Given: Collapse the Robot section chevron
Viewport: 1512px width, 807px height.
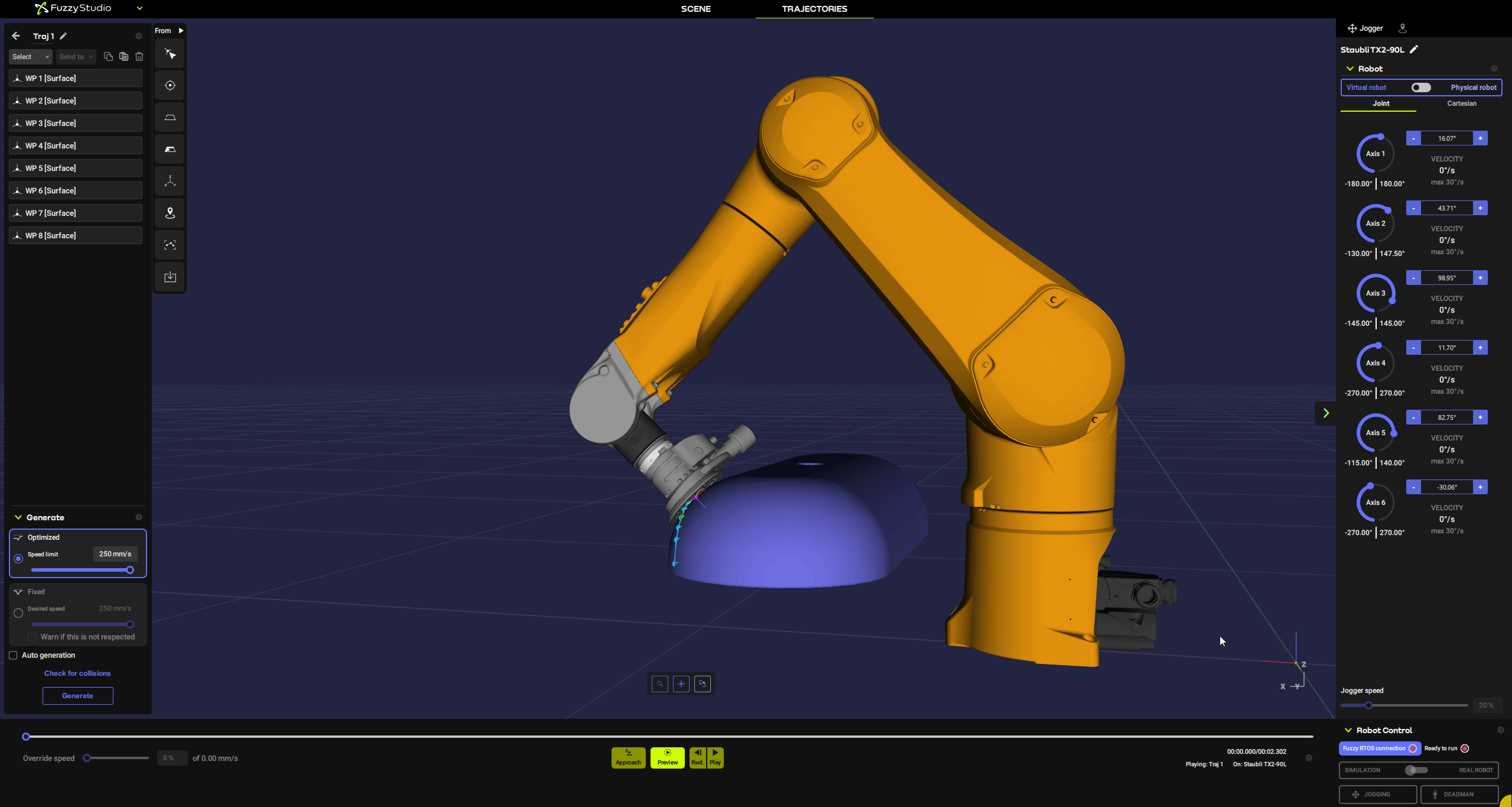Looking at the screenshot, I should pos(1350,69).
